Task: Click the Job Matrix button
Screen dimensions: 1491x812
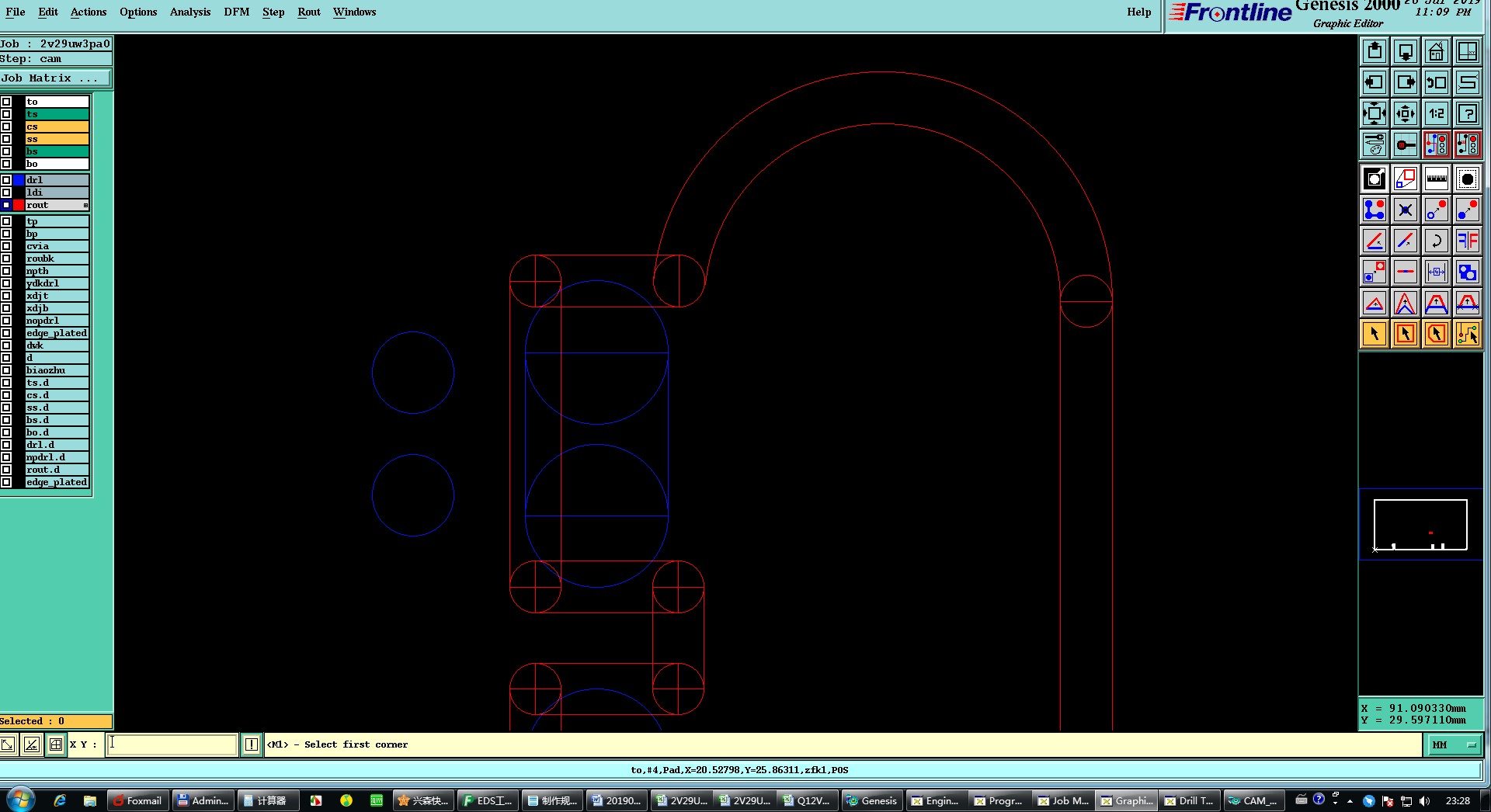Action: point(55,78)
